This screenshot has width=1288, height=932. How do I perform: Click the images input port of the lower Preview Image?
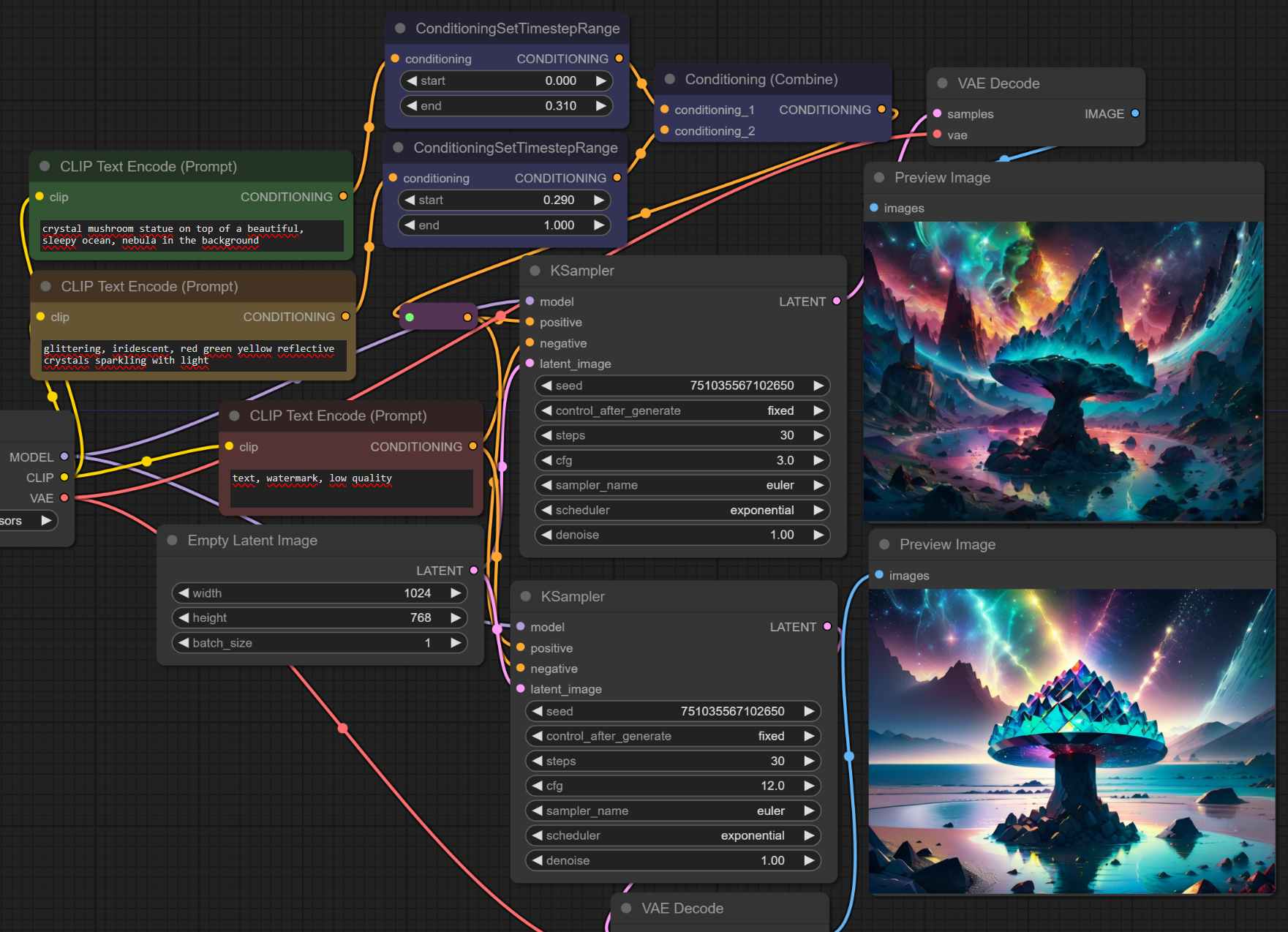point(879,575)
